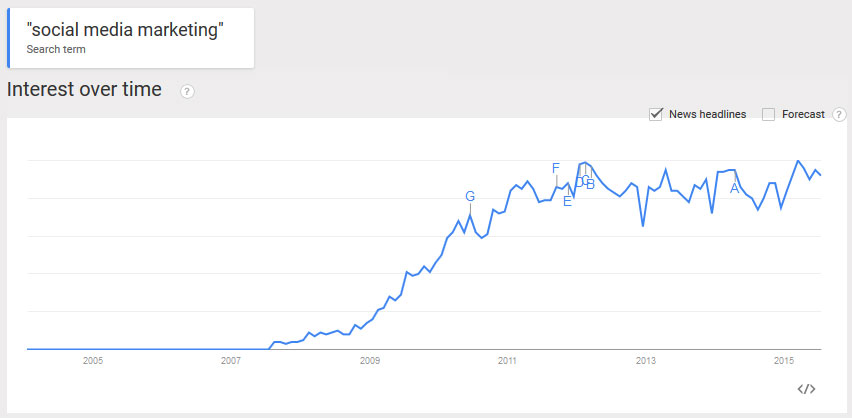852x419 pixels.
Task: Enable the Forecast checkbox
Action: click(768, 114)
